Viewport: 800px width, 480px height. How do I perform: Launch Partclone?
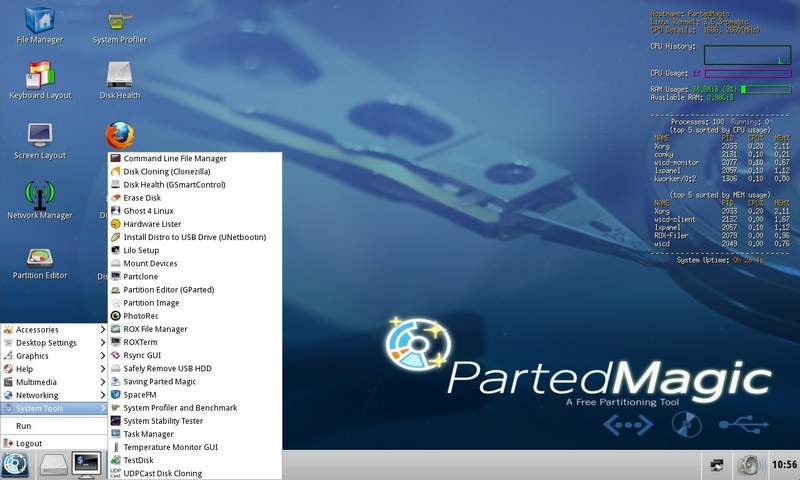click(195, 276)
